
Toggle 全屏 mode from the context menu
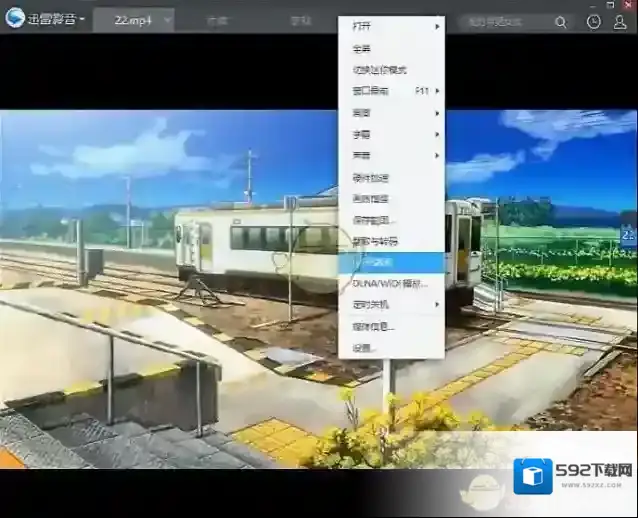pyautogui.click(x=362, y=48)
